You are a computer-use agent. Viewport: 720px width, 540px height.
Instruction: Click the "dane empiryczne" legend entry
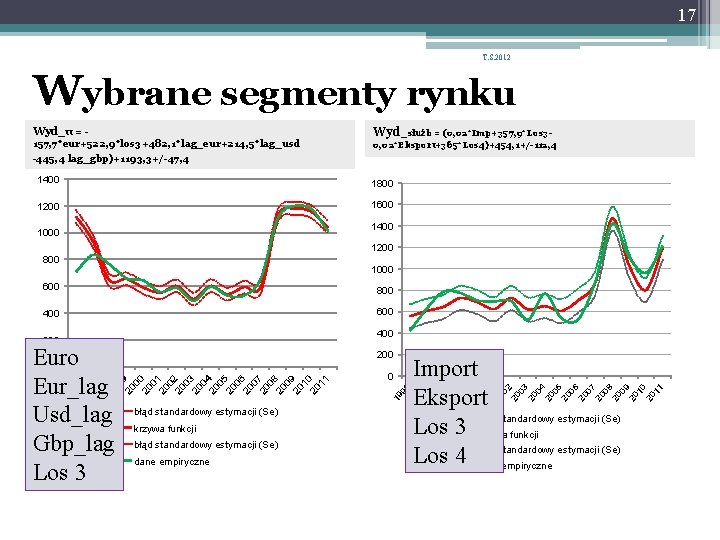point(172,462)
